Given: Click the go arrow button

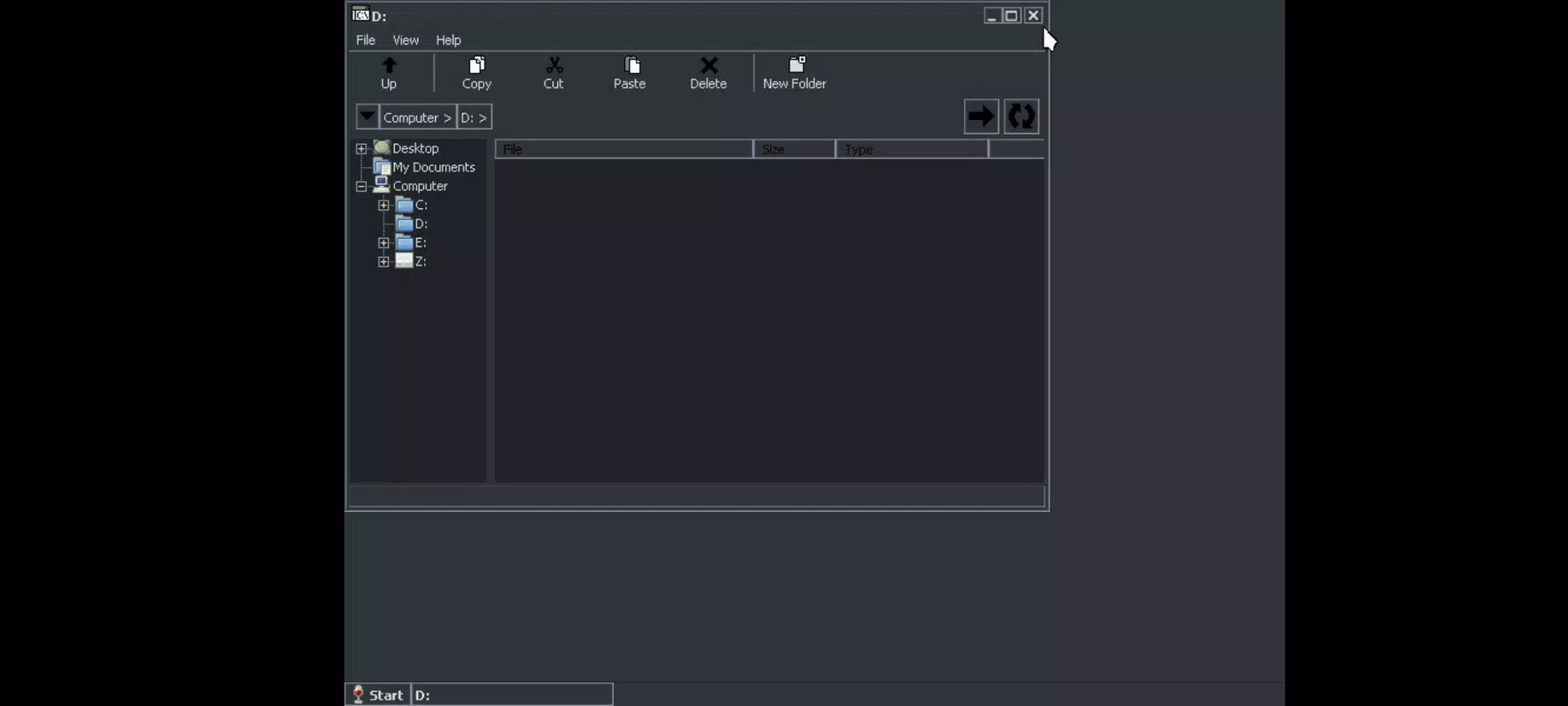Looking at the screenshot, I should pos(981,116).
